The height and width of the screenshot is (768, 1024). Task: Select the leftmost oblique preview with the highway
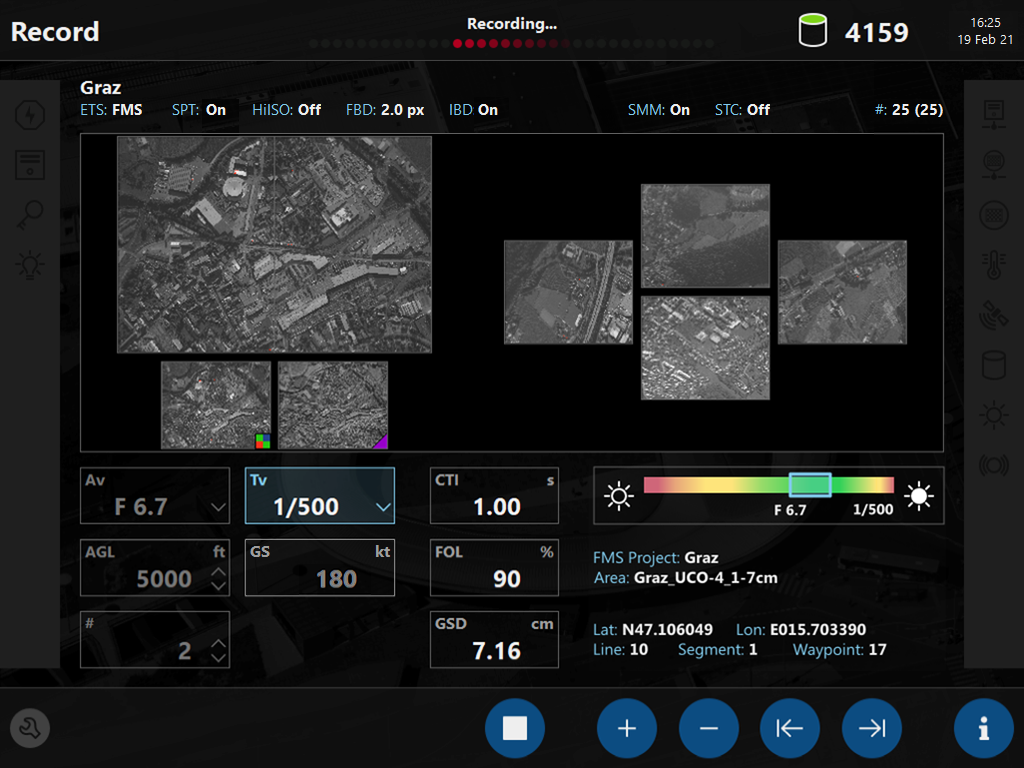point(568,292)
